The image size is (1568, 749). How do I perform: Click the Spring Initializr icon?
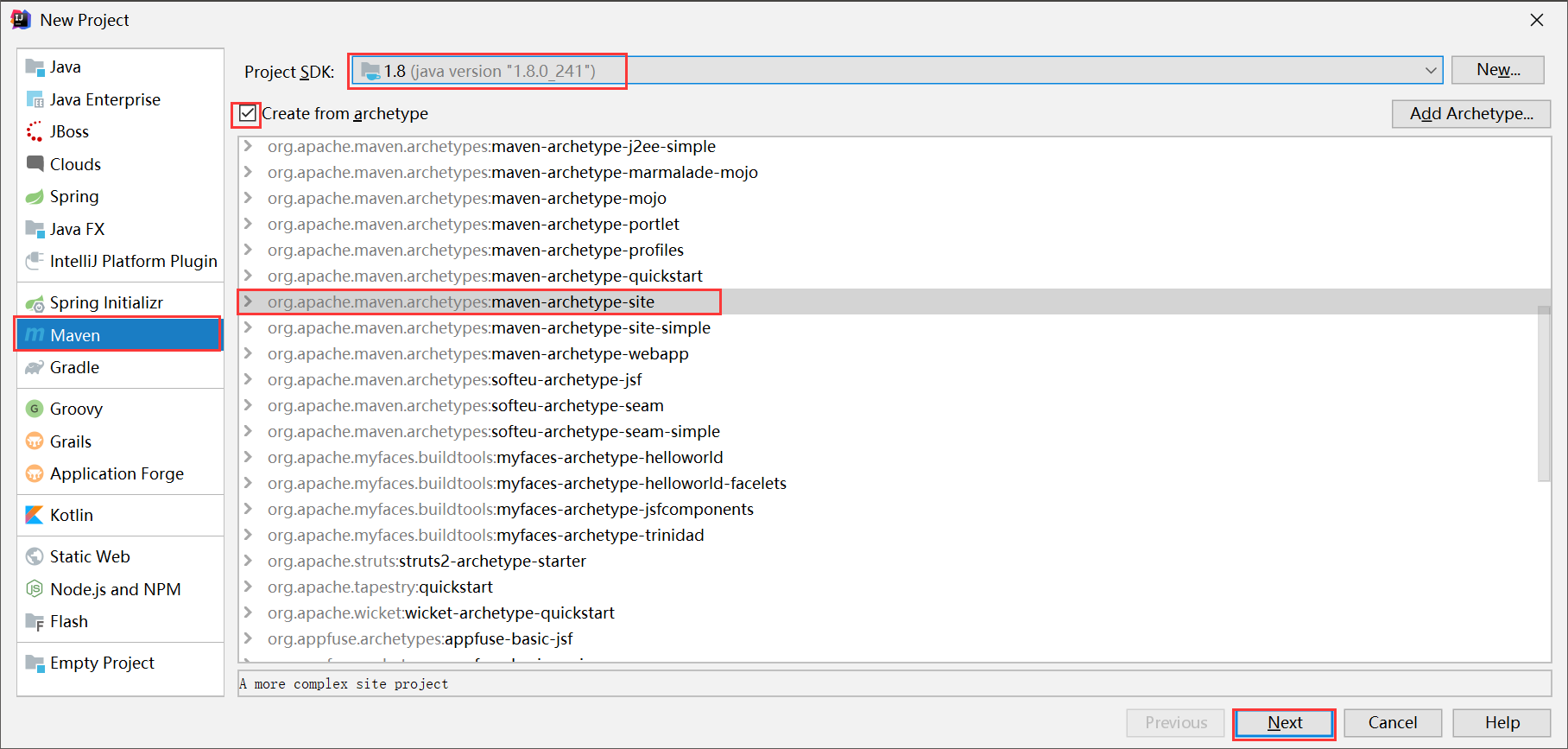tap(35, 302)
